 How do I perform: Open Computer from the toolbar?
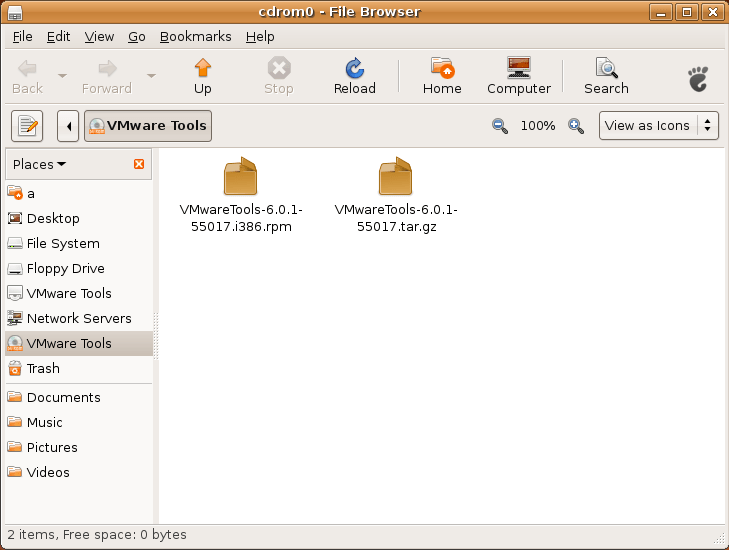pos(519,76)
